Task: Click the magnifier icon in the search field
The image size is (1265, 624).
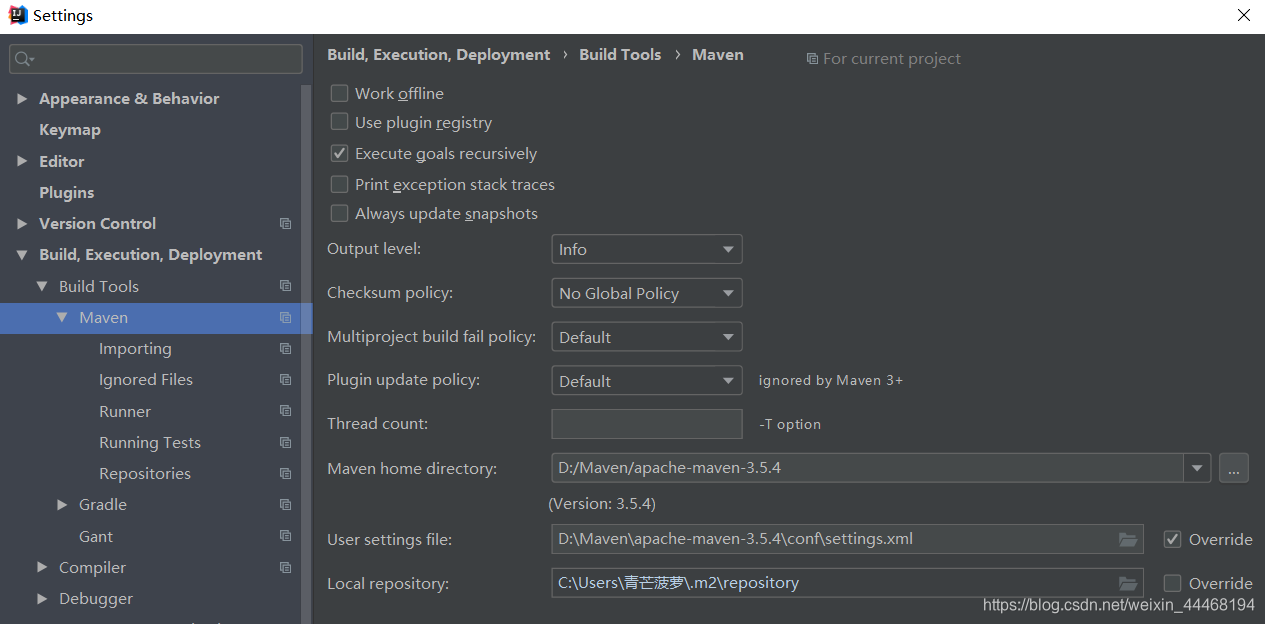Action: (20, 59)
